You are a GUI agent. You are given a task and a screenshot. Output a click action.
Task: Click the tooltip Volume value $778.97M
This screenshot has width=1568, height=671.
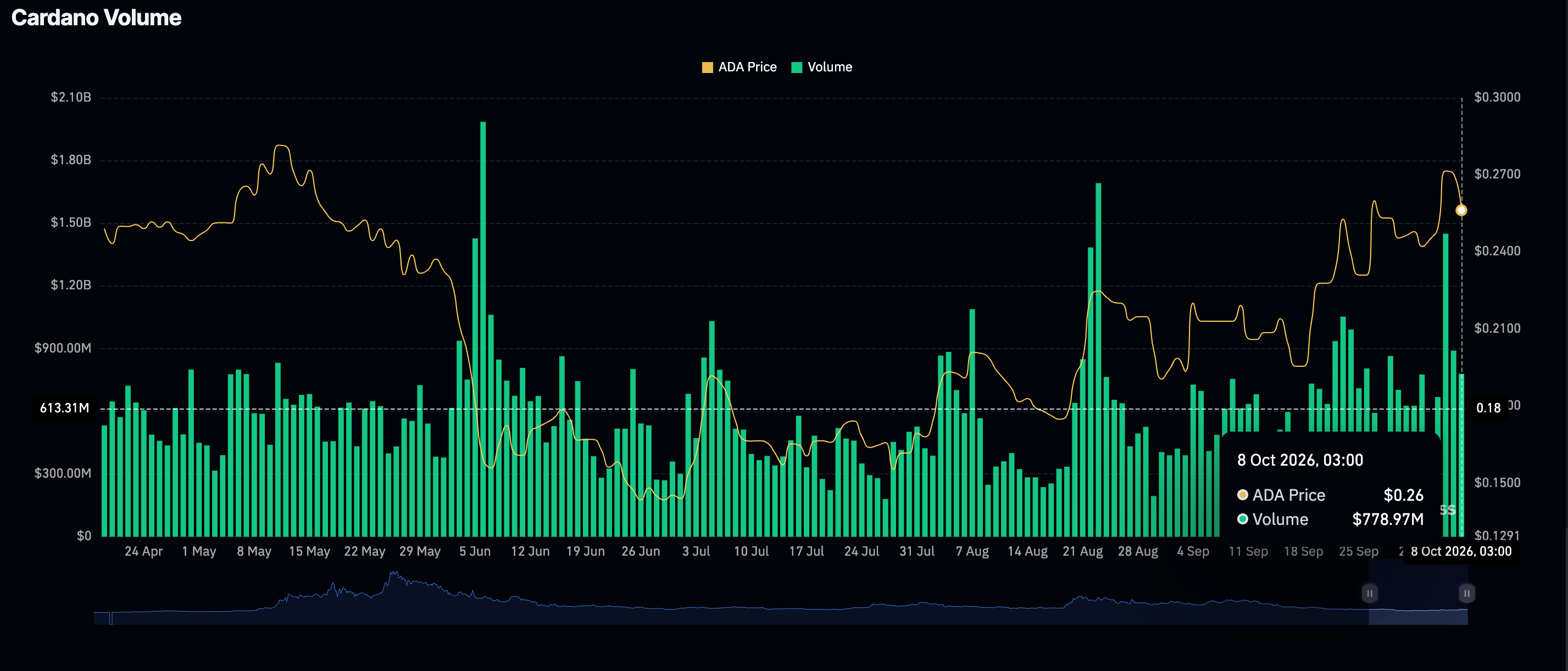pos(1388,519)
